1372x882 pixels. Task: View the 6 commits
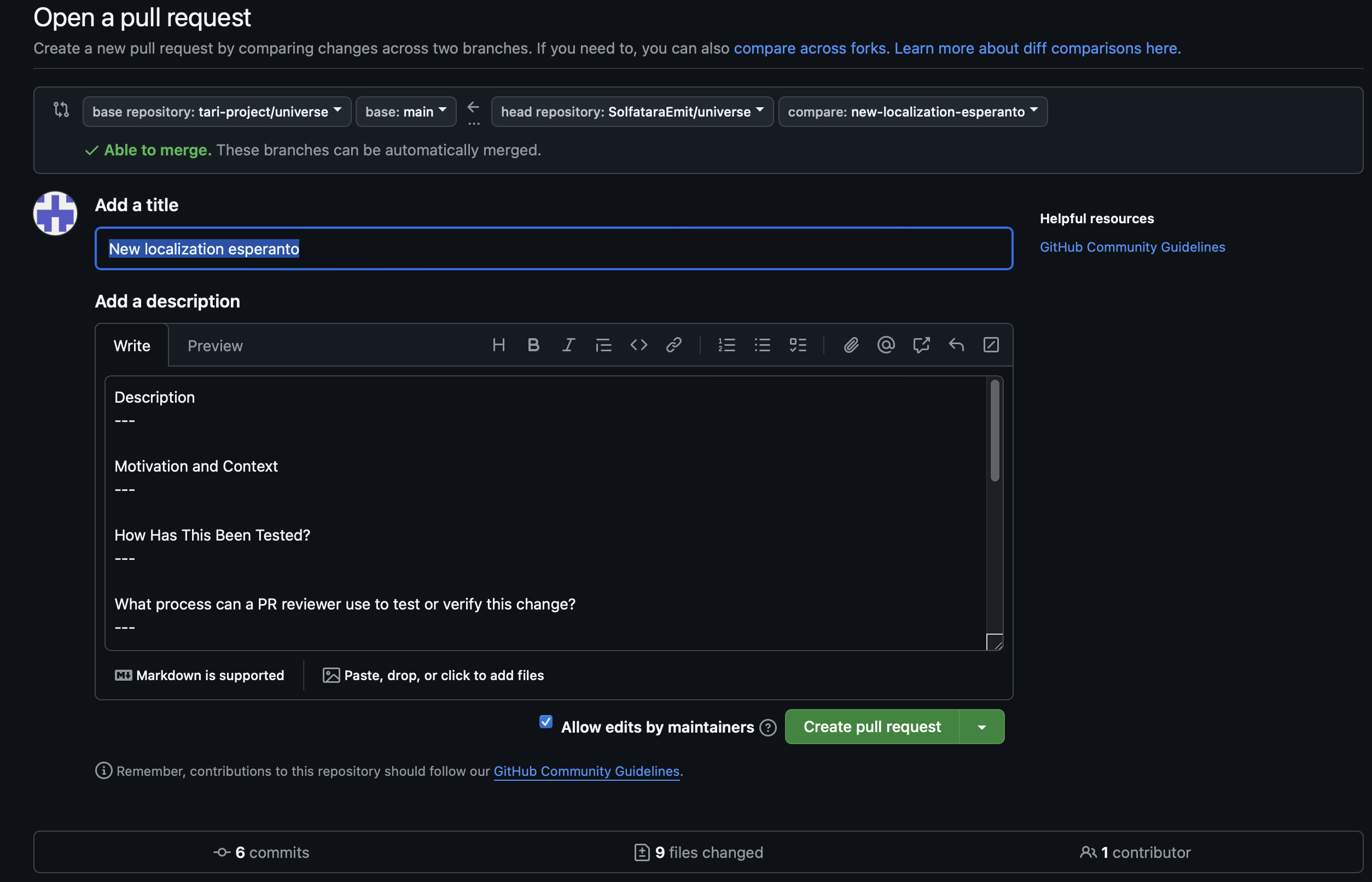(261, 852)
